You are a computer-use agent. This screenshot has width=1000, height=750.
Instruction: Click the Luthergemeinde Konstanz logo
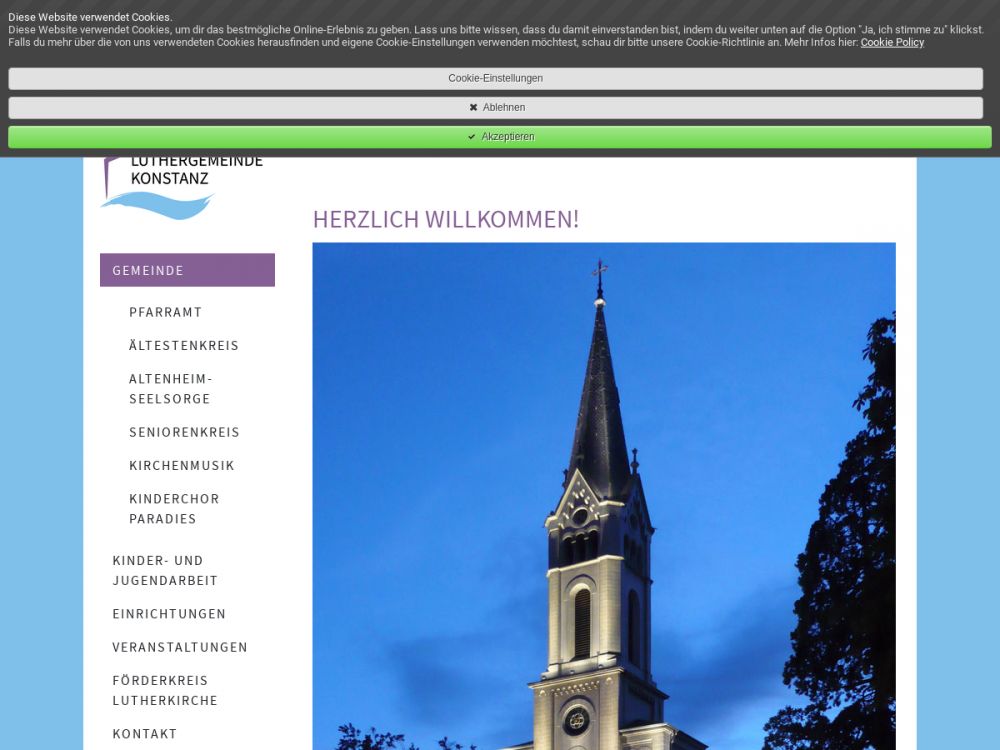(180, 185)
